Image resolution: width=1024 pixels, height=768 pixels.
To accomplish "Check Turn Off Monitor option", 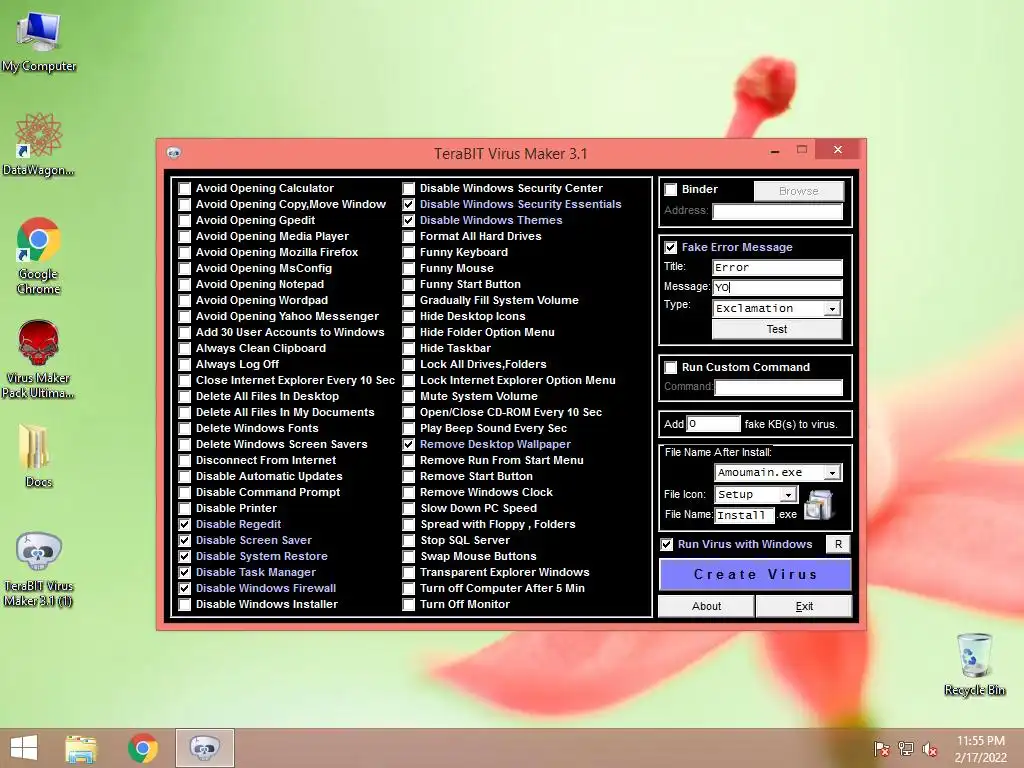I will point(409,605).
